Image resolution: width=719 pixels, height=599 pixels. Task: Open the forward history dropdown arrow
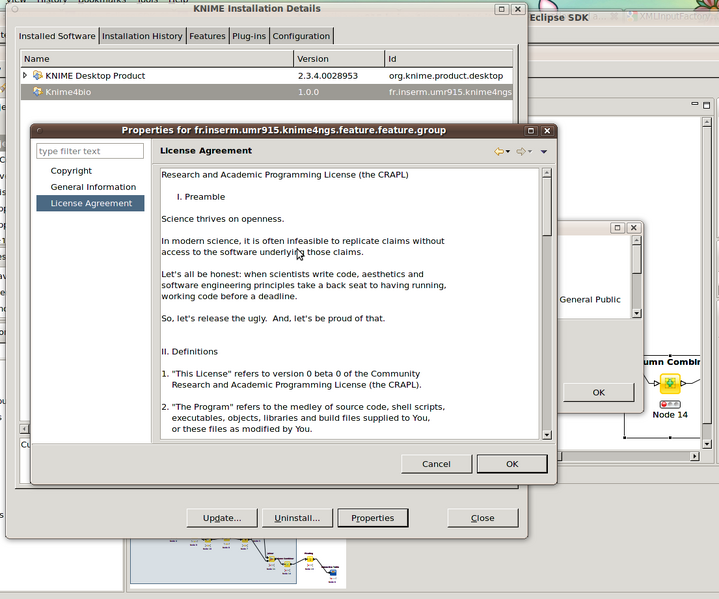click(x=530, y=151)
